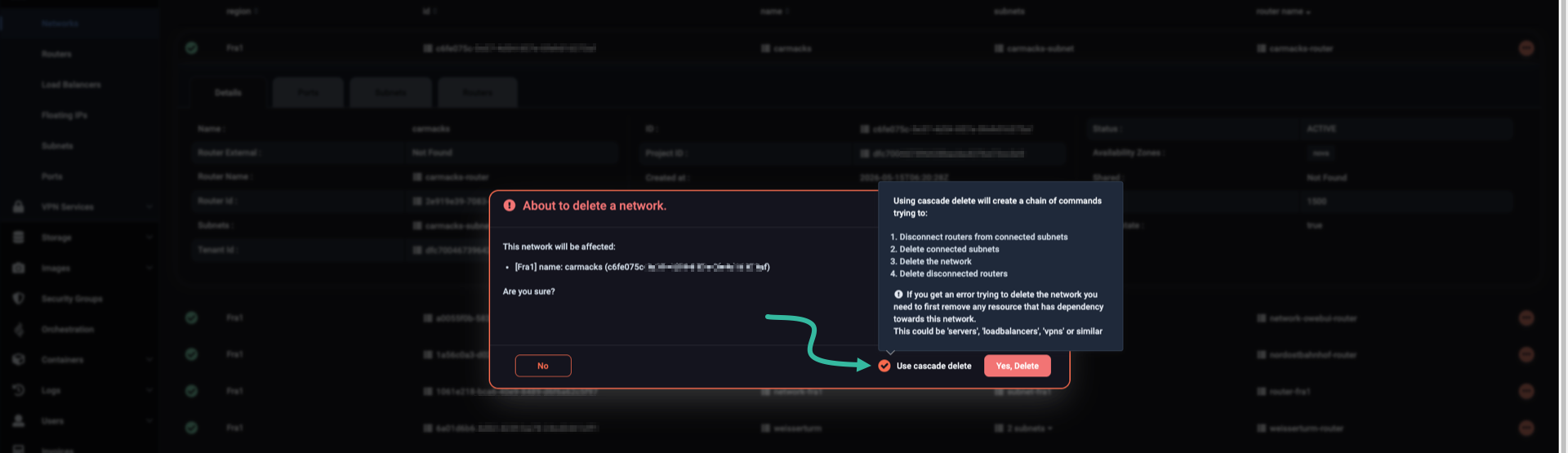The width and height of the screenshot is (1568, 453).
Task: Expand the Containers section chevron
Action: click(x=149, y=360)
